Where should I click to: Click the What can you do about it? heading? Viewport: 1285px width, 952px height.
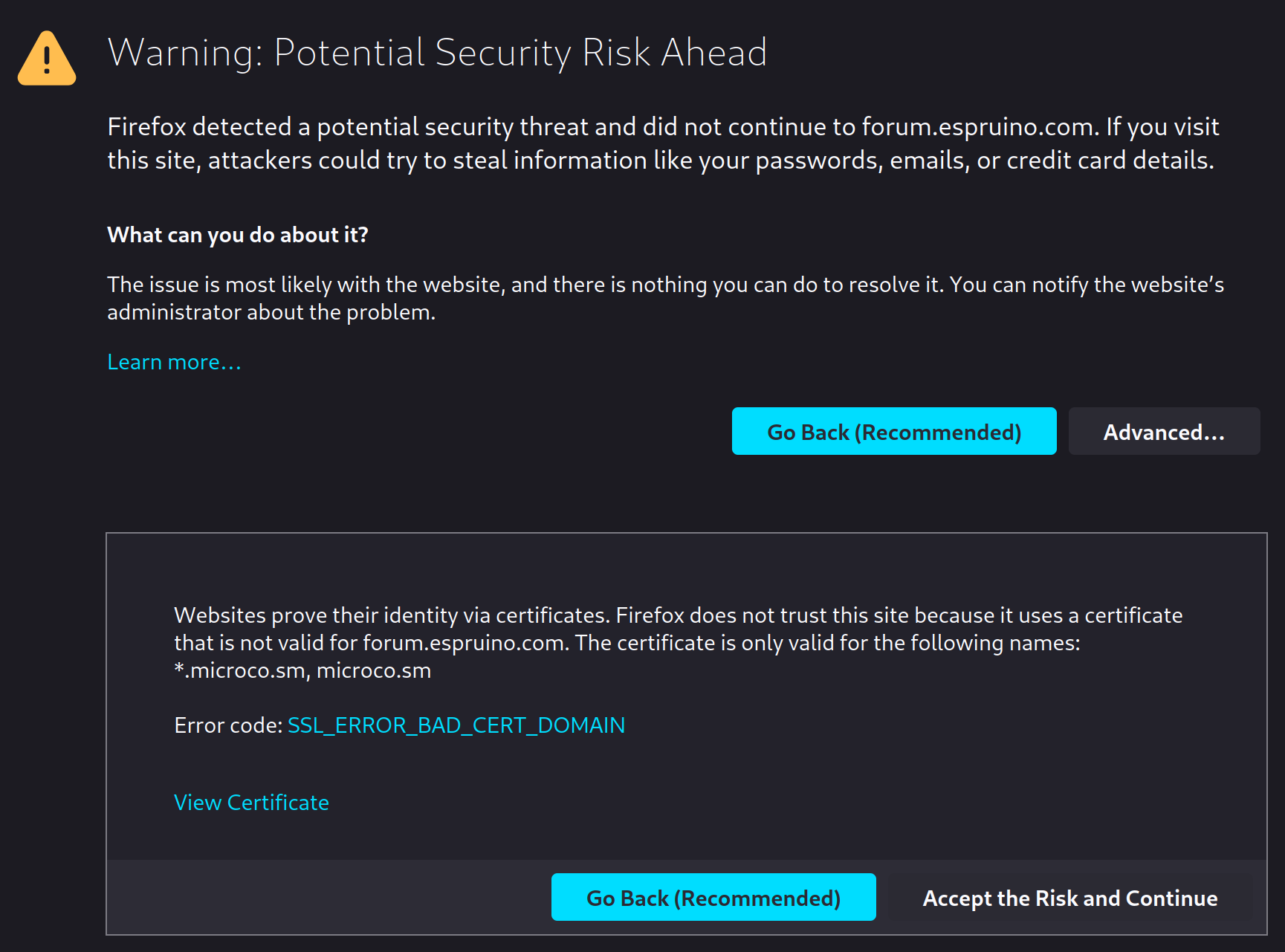pyautogui.click(x=238, y=235)
